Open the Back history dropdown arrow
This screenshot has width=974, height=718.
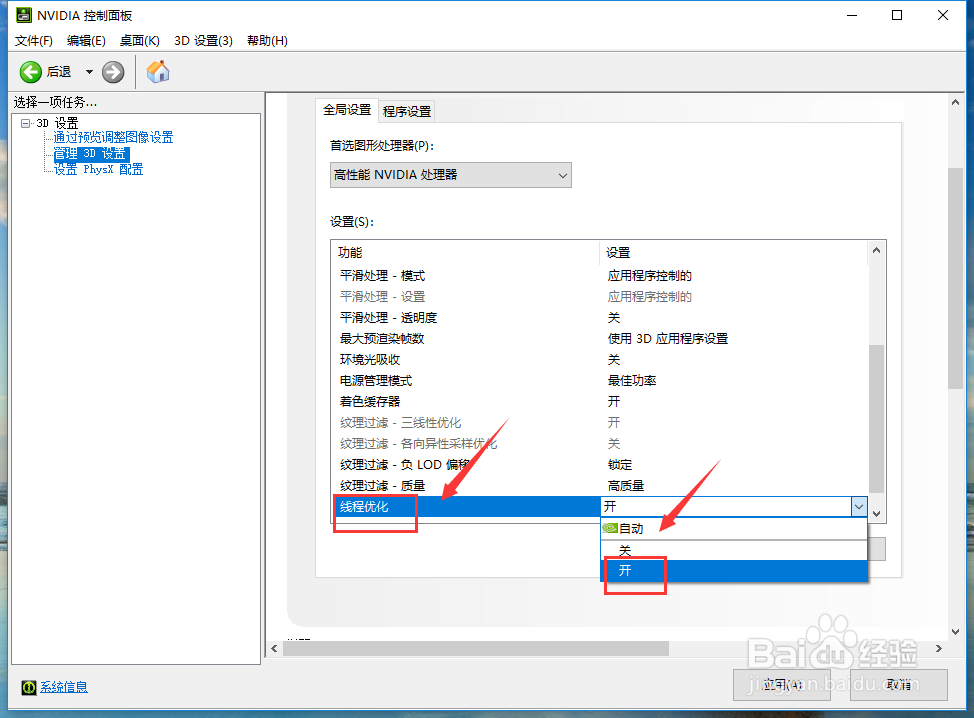[x=89, y=72]
